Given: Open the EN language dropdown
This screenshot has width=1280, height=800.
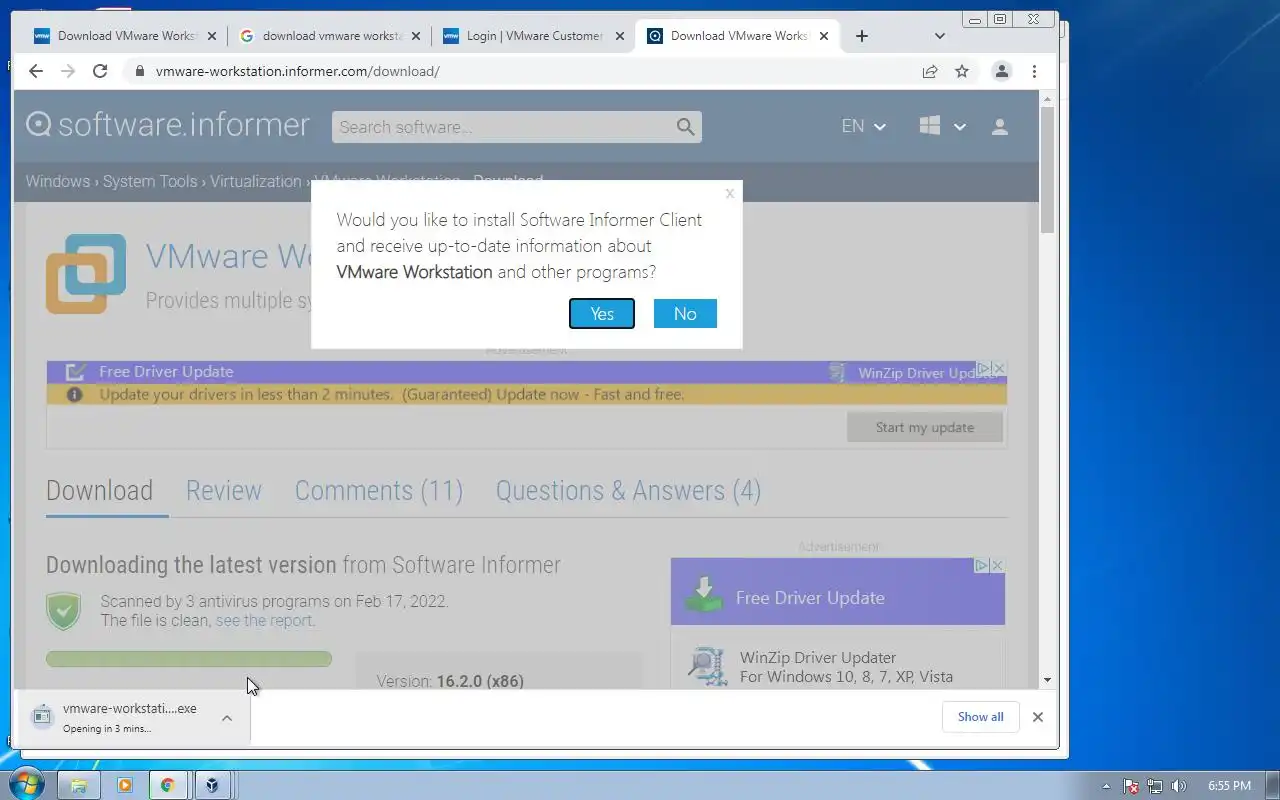Looking at the screenshot, I should coord(864,126).
